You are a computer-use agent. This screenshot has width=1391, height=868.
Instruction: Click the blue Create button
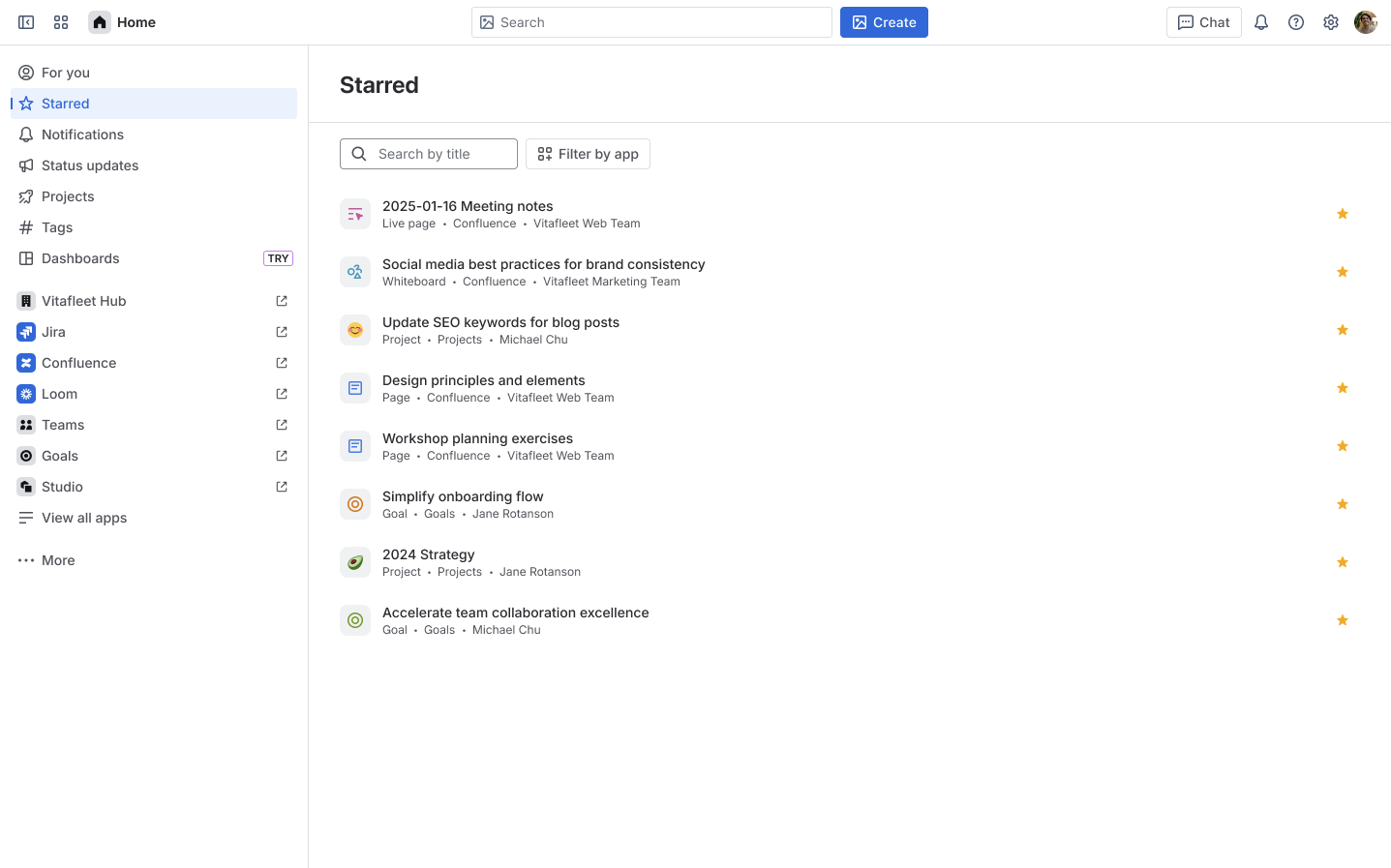pos(884,22)
